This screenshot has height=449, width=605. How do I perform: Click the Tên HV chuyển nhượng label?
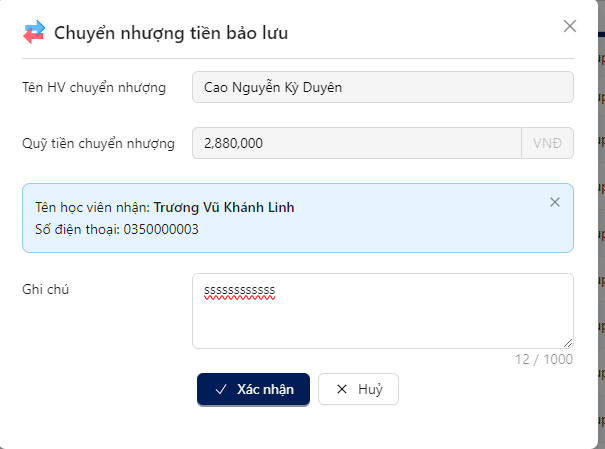click(94, 88)
